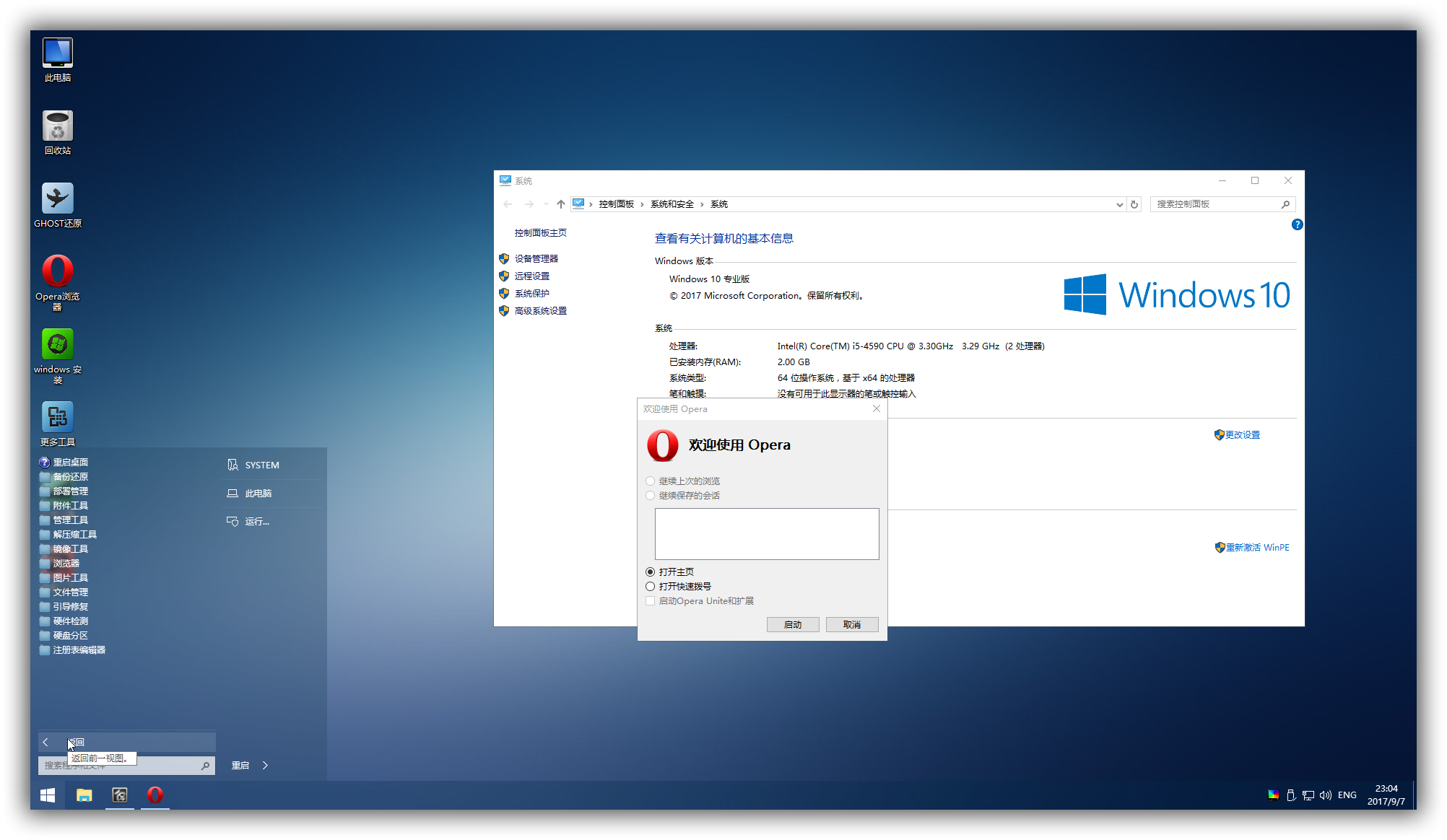Image resolution: width=1447 pixels, height=840 pixels.
Task: Click the Opera icon on the taskbar
Action: pyautogui.click(x=155, y=795)
